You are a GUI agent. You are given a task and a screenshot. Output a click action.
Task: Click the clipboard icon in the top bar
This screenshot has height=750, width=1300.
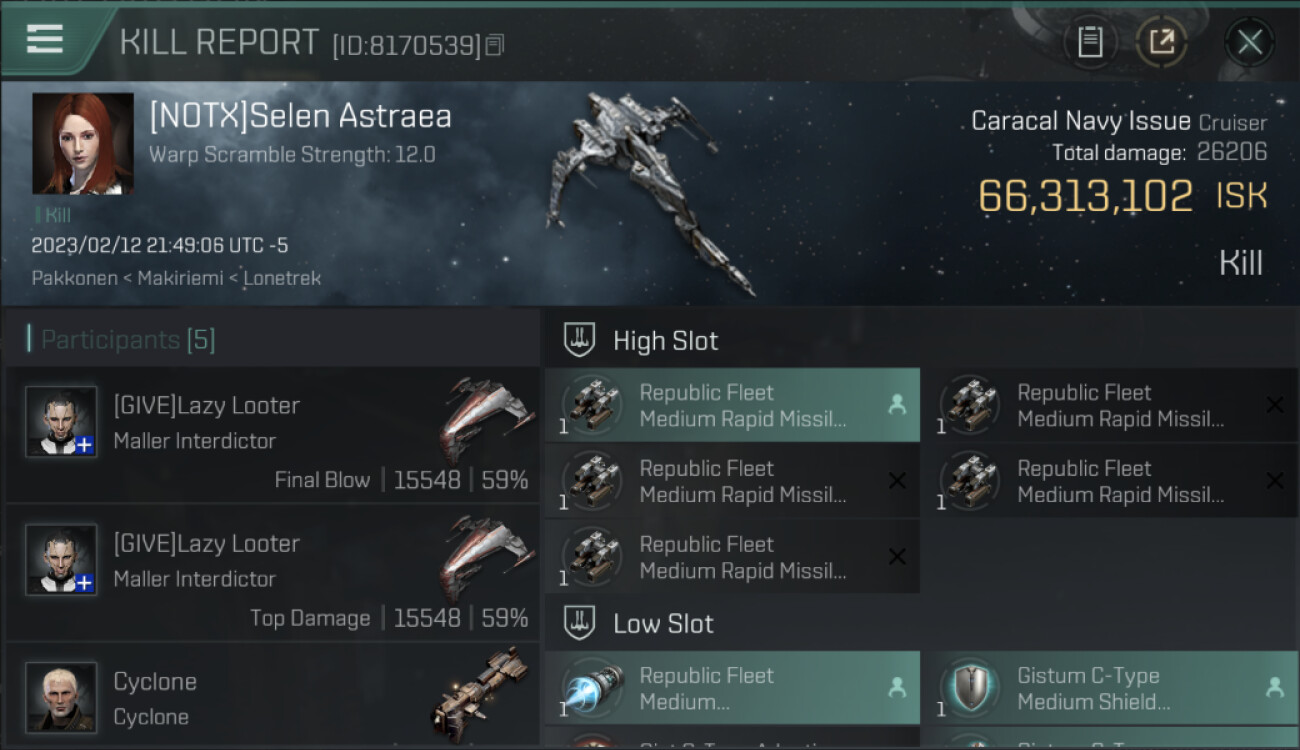[1090, 42]
